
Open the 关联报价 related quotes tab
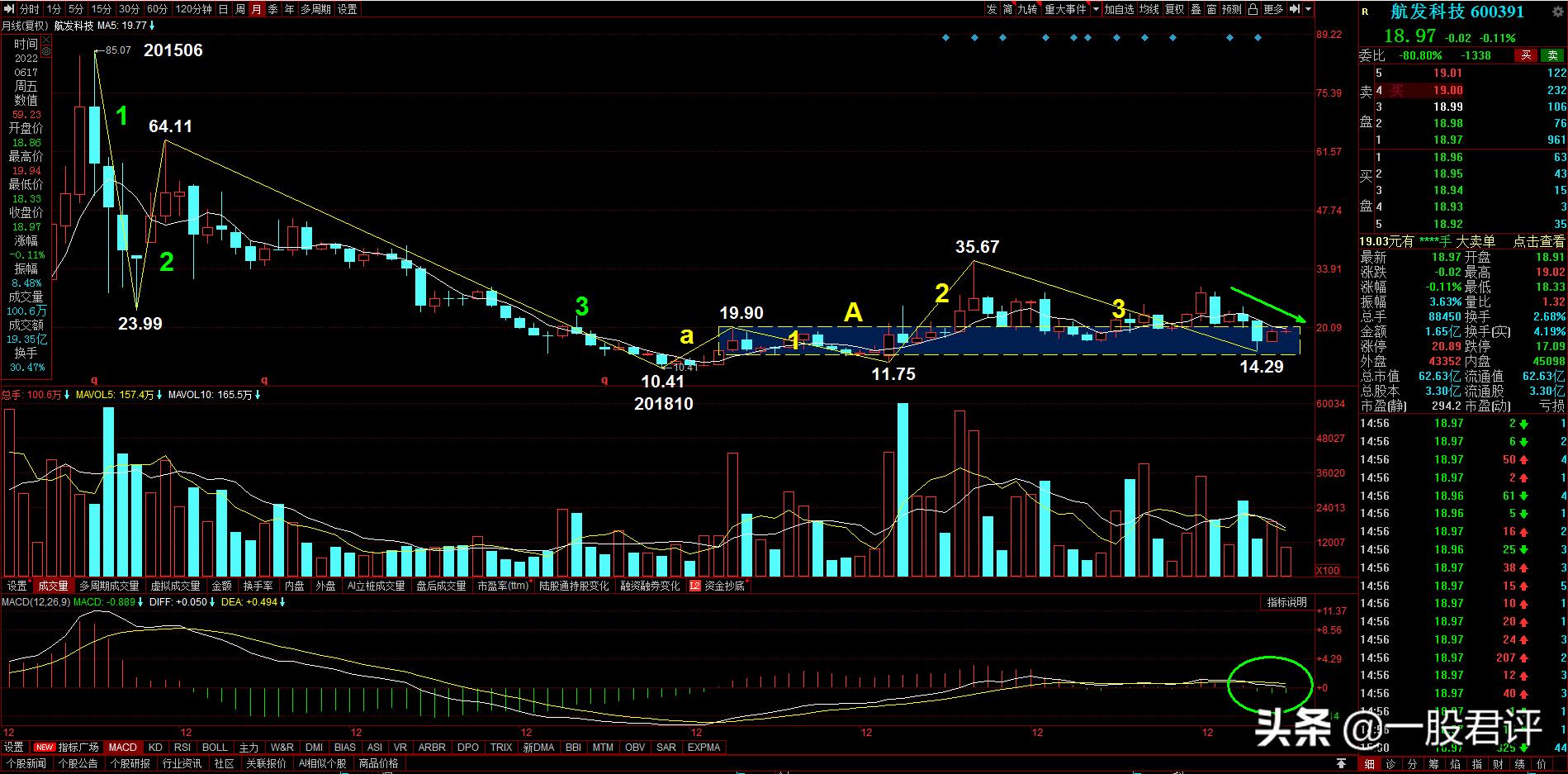[267, 764]
